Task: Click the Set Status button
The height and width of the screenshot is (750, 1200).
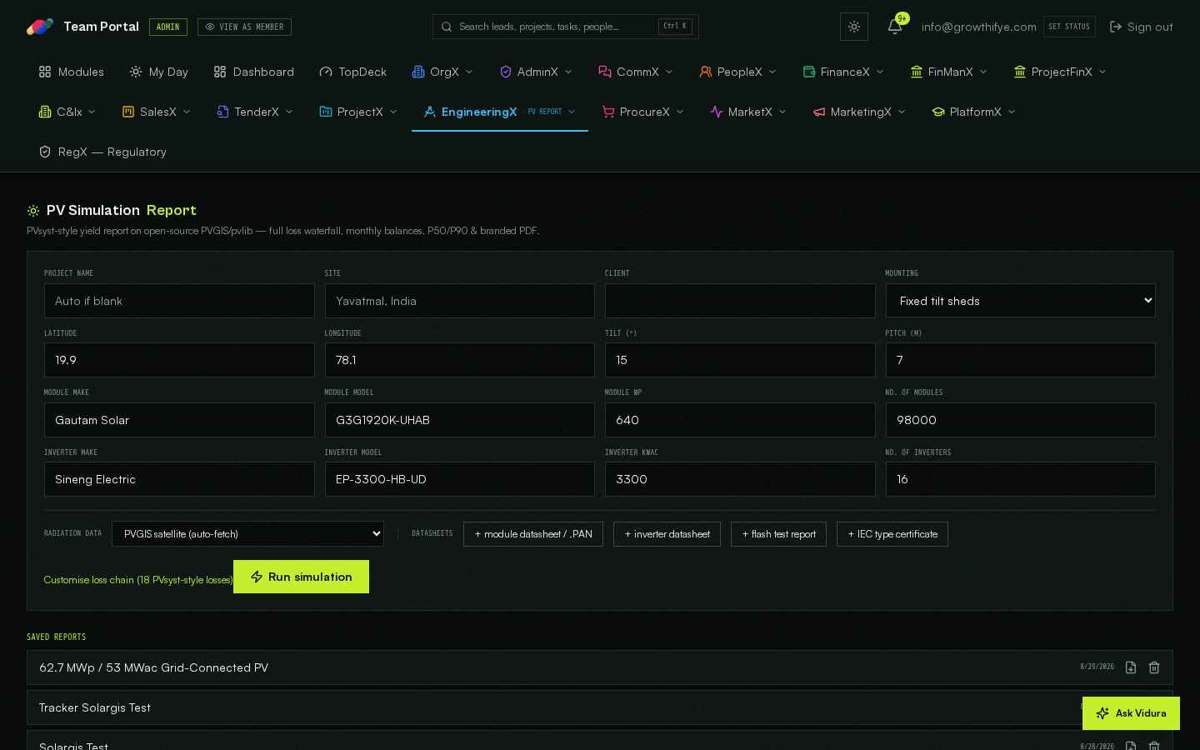Action: click(x=1069, y=27)
